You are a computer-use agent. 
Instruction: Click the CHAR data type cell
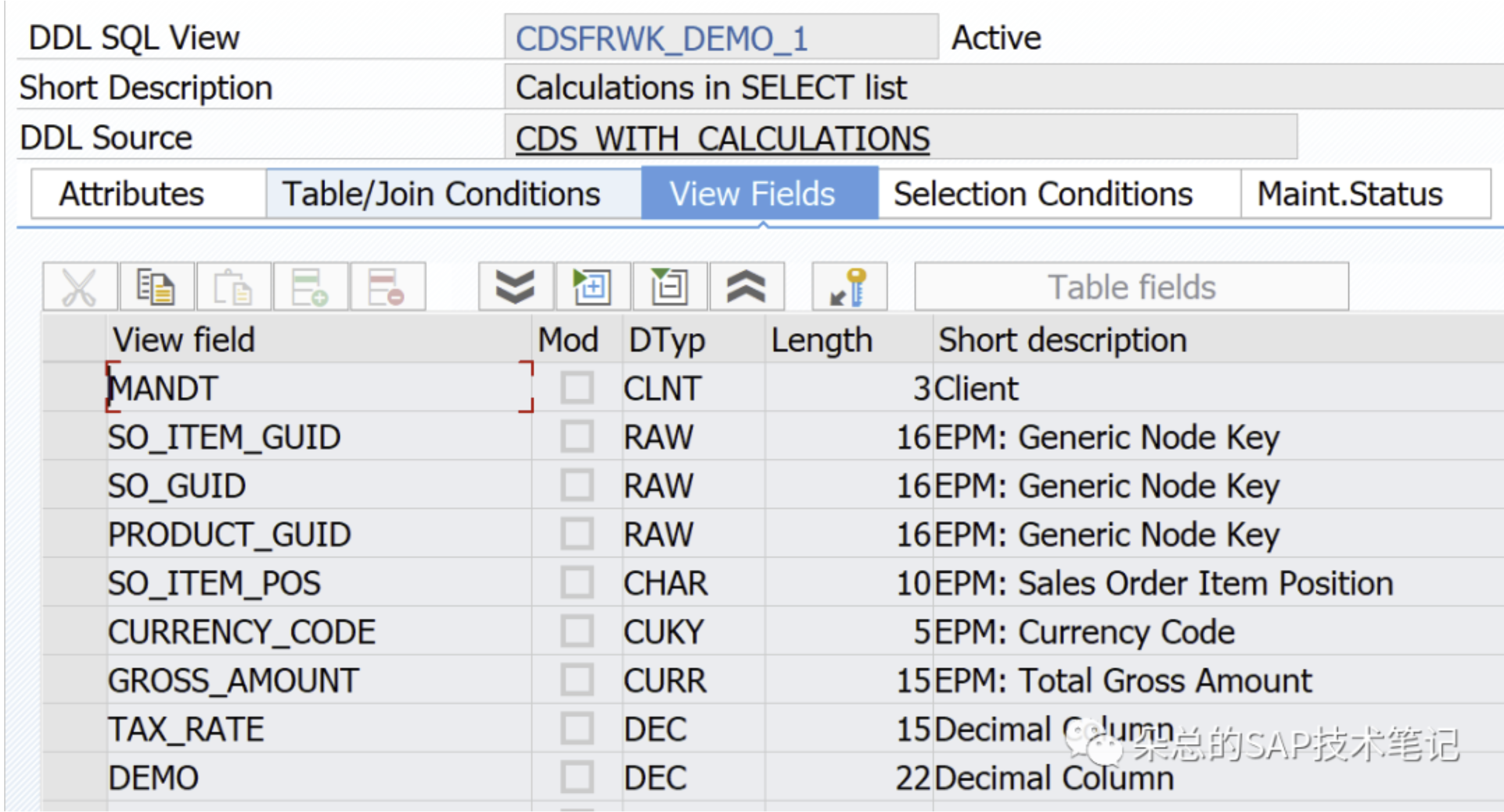tap(693, 583)
